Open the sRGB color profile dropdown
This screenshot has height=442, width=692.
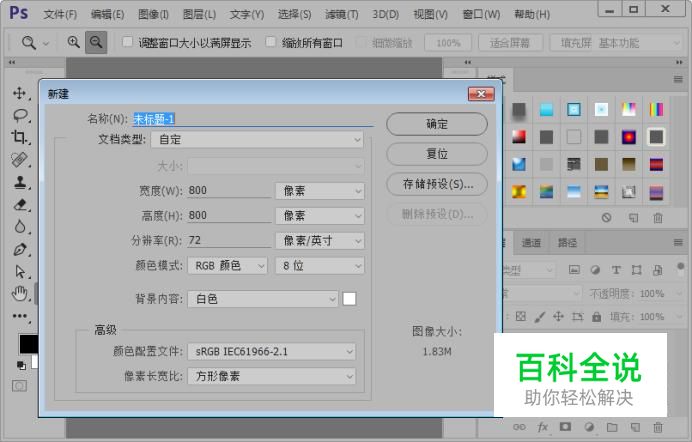coord(271,352)
